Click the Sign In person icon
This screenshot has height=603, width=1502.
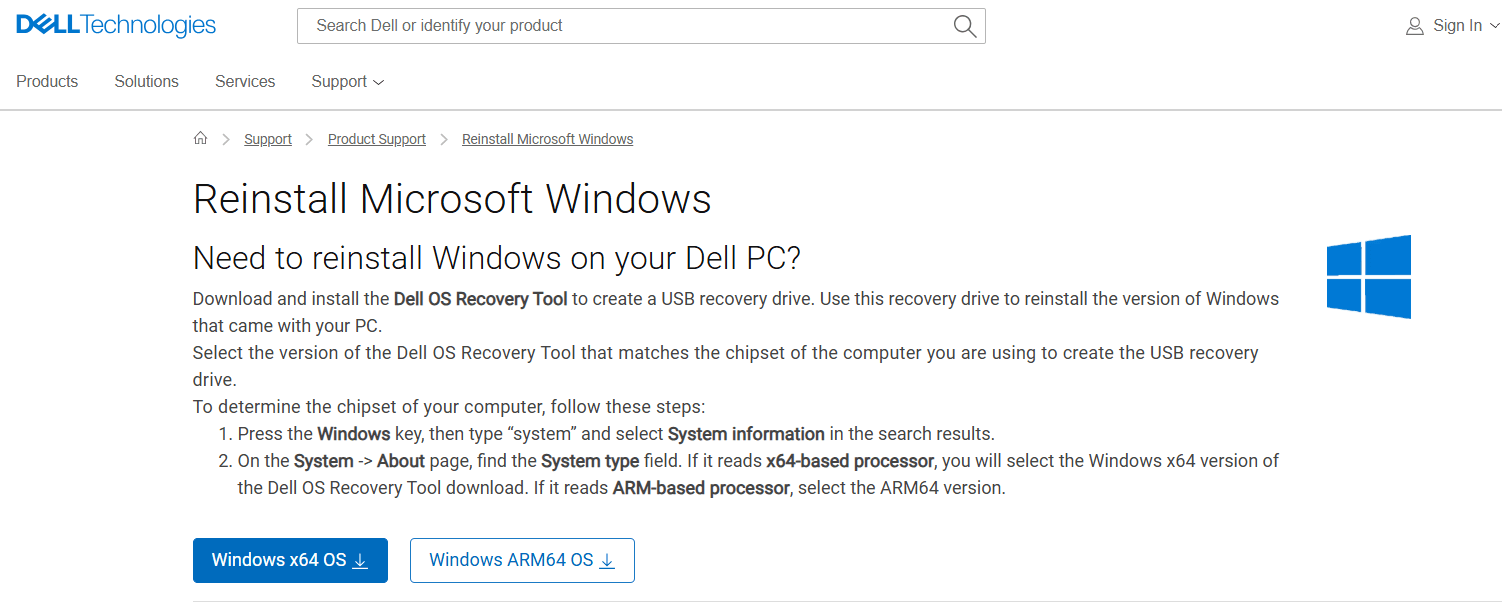(x=1415, y=25)
